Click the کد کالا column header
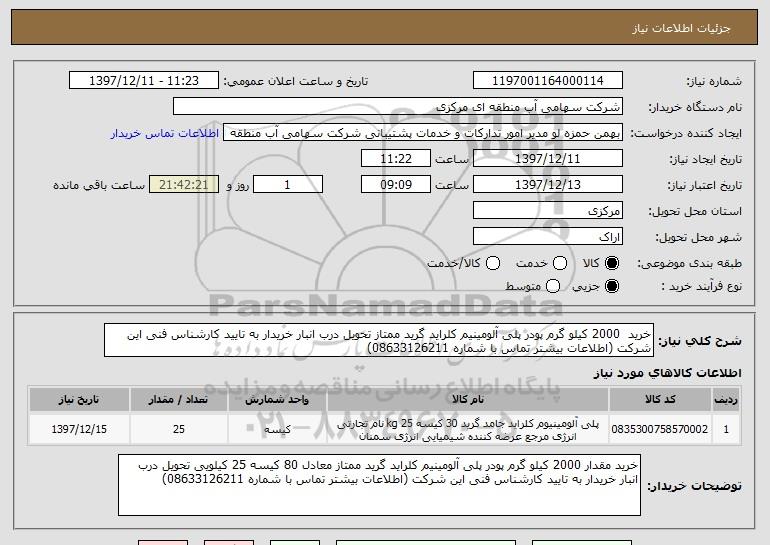 coord(660,400)
